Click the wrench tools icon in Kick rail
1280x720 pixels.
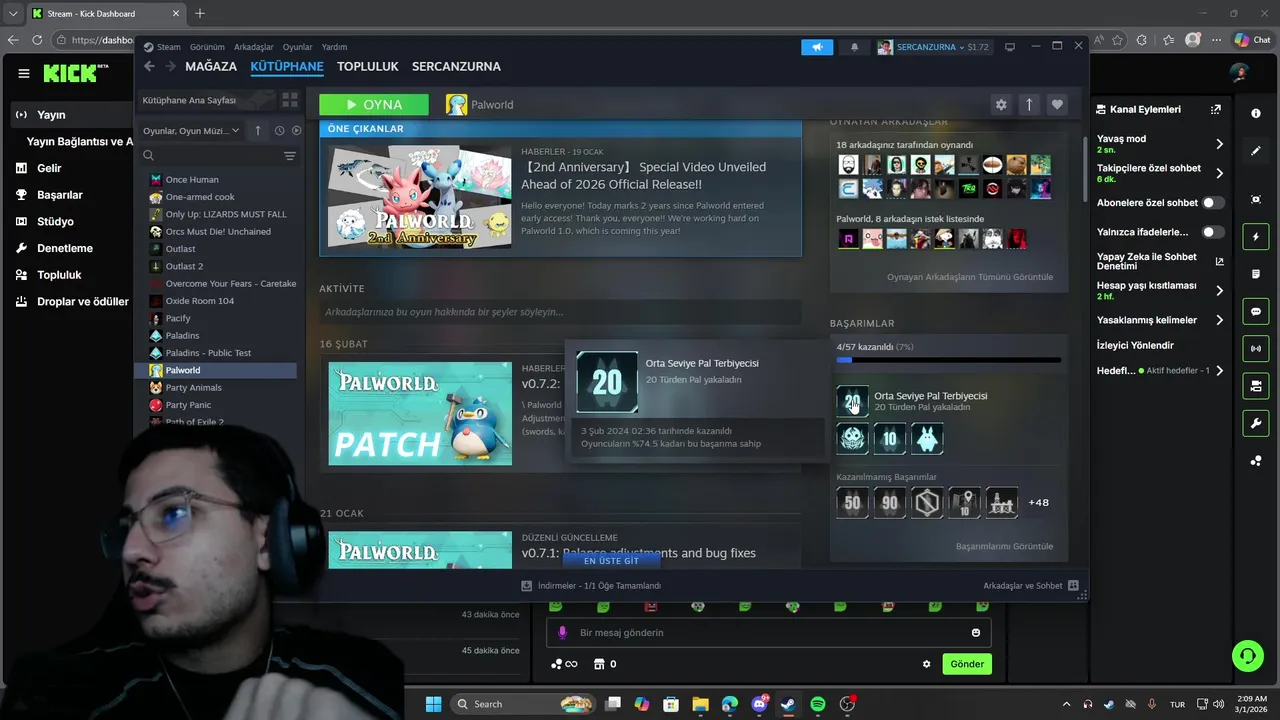click(x=1256, y=423)
